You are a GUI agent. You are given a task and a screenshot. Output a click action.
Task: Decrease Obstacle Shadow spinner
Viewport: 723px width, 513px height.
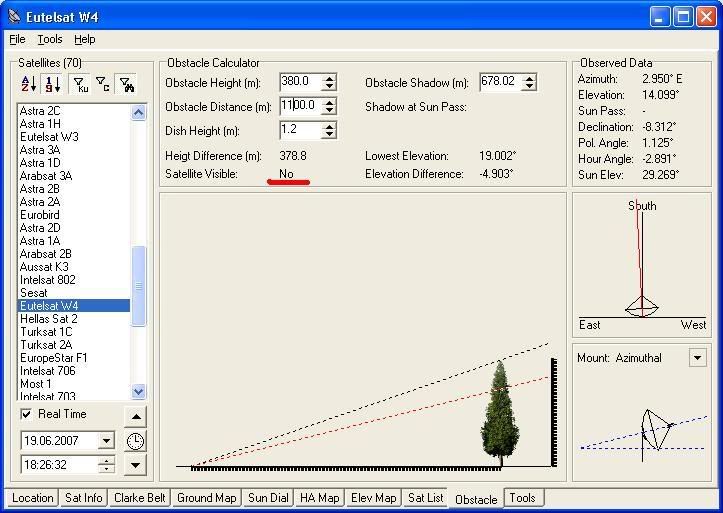pos(529,86)
